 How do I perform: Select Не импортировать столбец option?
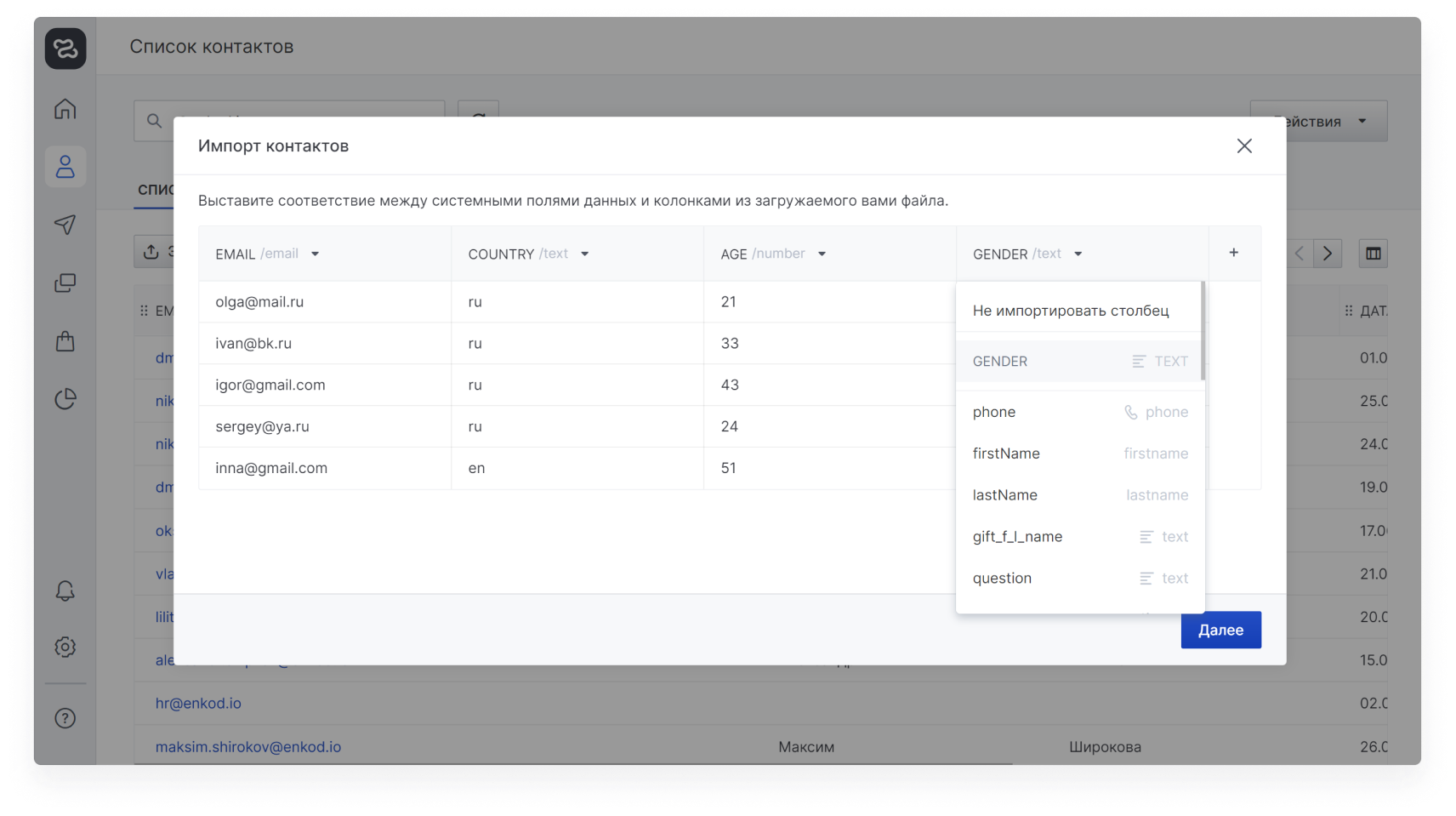pos(1078,311)
